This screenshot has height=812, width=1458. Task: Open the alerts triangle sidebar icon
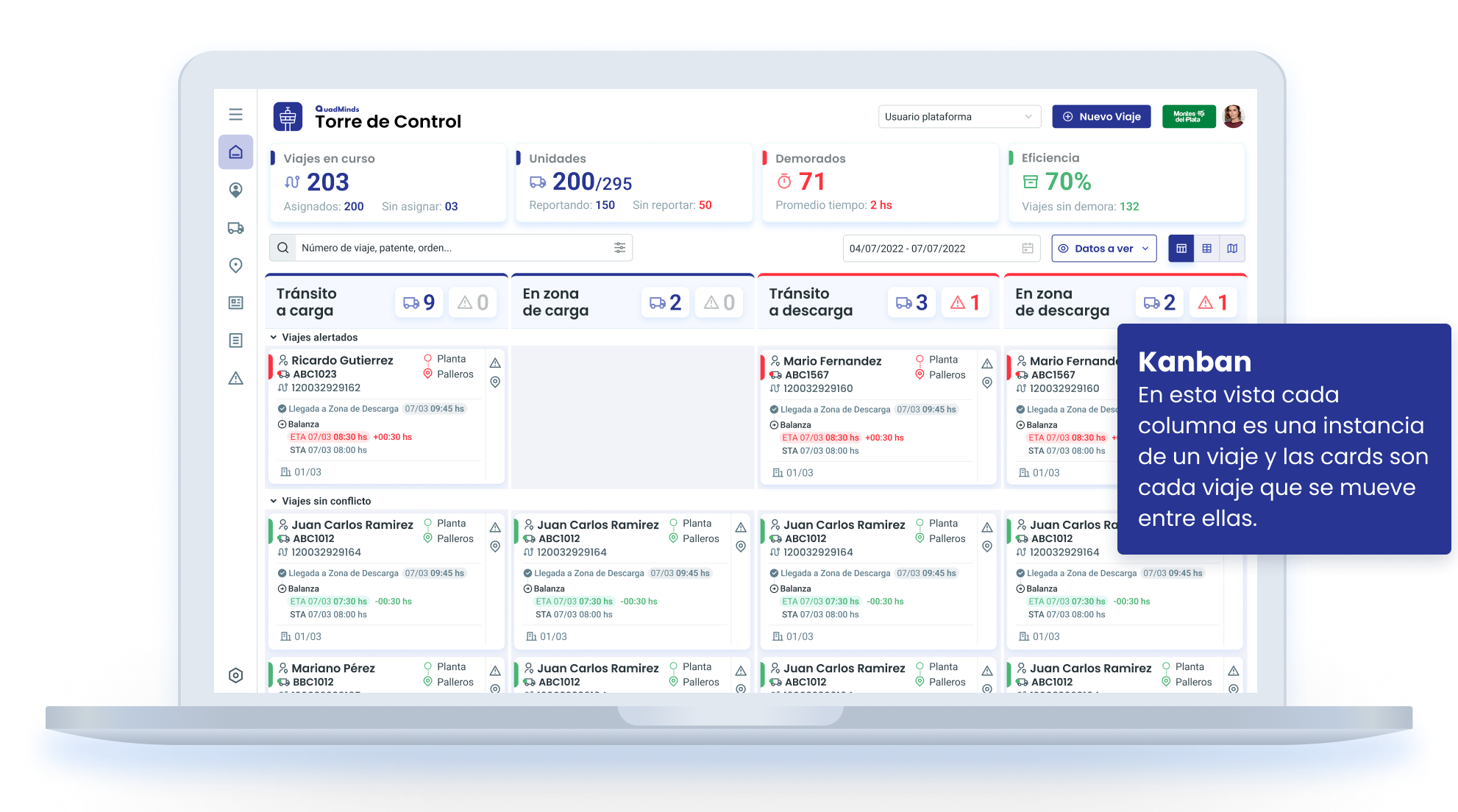pos(235,378)
